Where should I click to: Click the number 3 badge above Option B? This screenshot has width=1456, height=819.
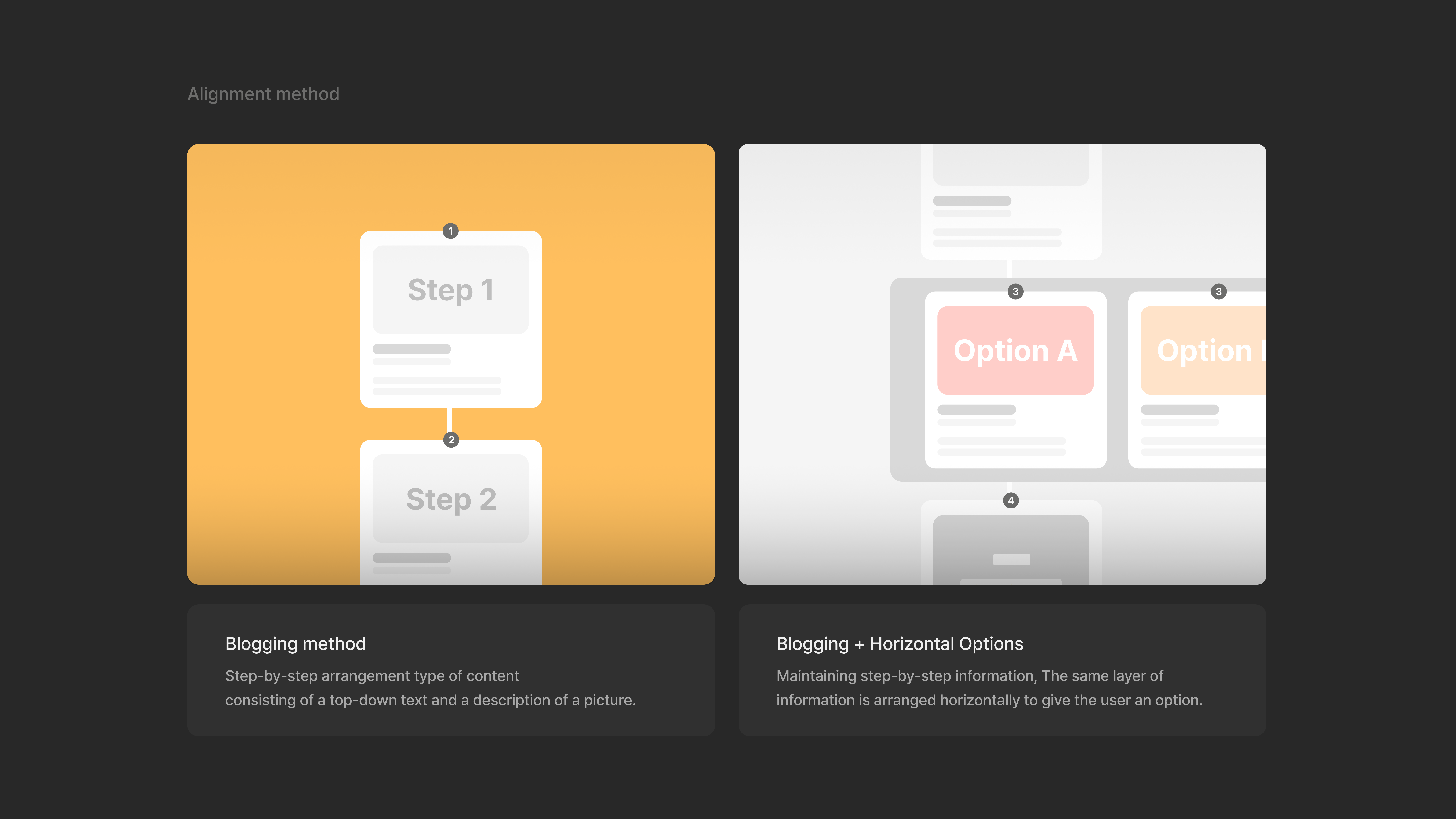[x=1219, y=292]
